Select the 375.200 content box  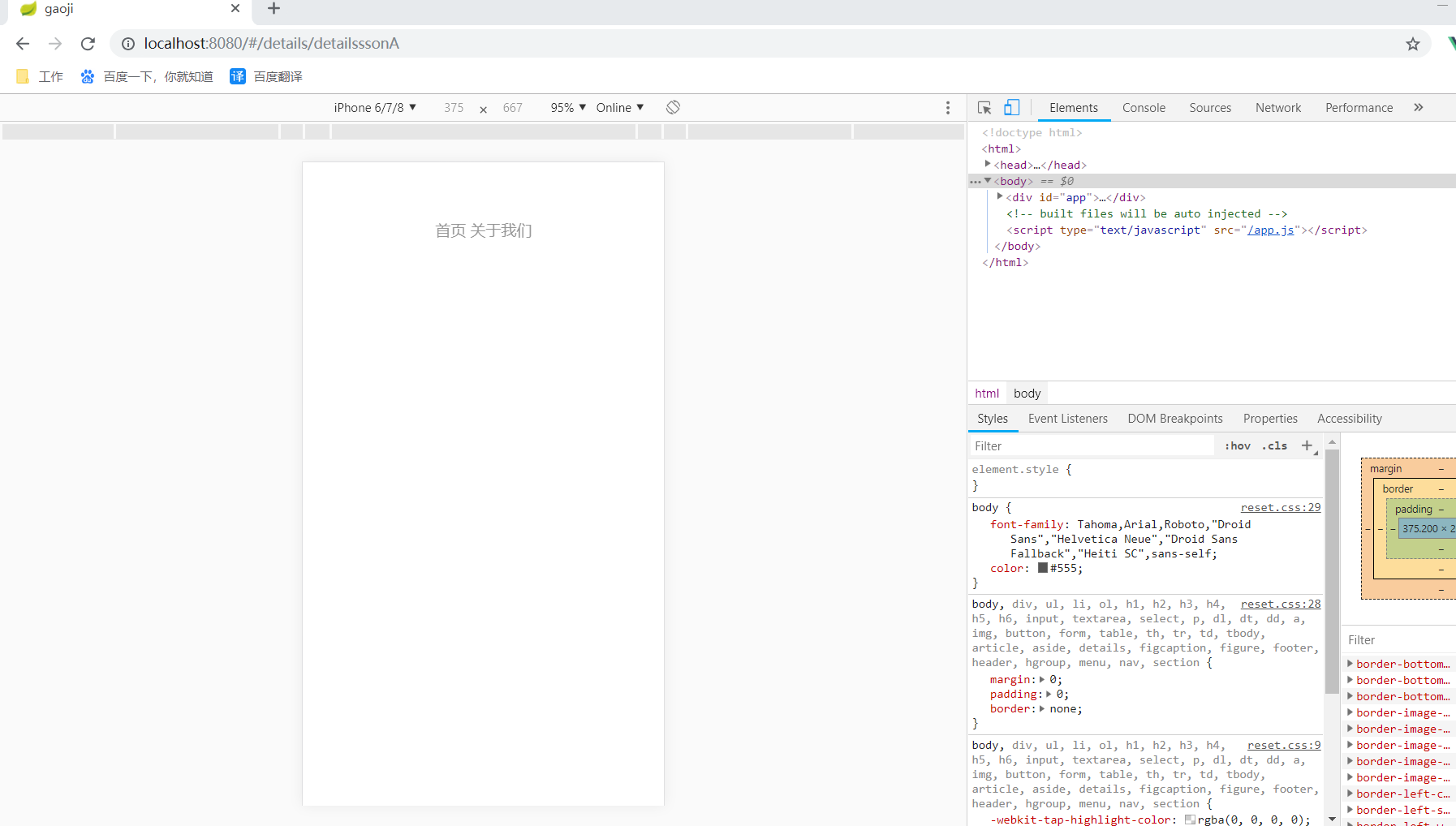[x=1428, y=529]
